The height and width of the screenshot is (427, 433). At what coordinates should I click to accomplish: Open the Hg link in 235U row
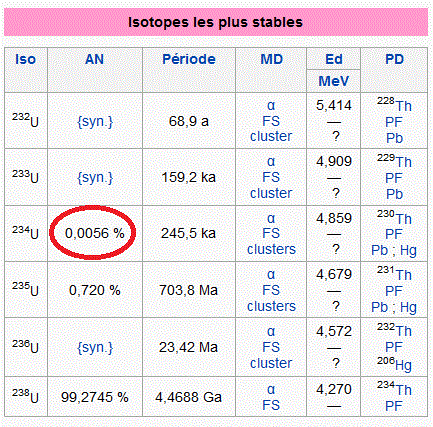click(408, 308)
